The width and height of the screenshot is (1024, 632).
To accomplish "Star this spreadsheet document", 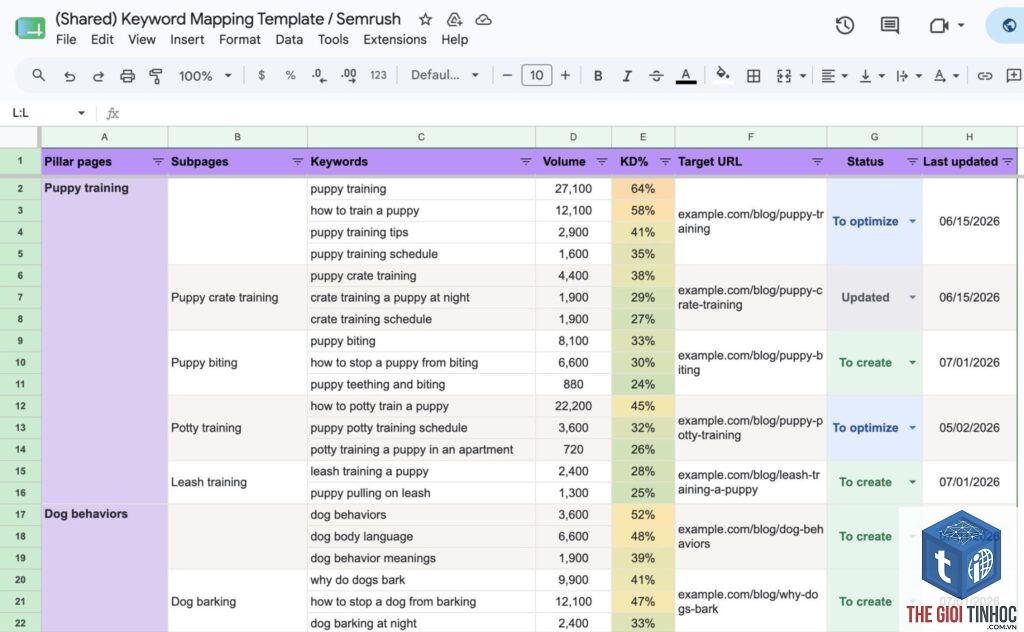I will coord(425,20).
